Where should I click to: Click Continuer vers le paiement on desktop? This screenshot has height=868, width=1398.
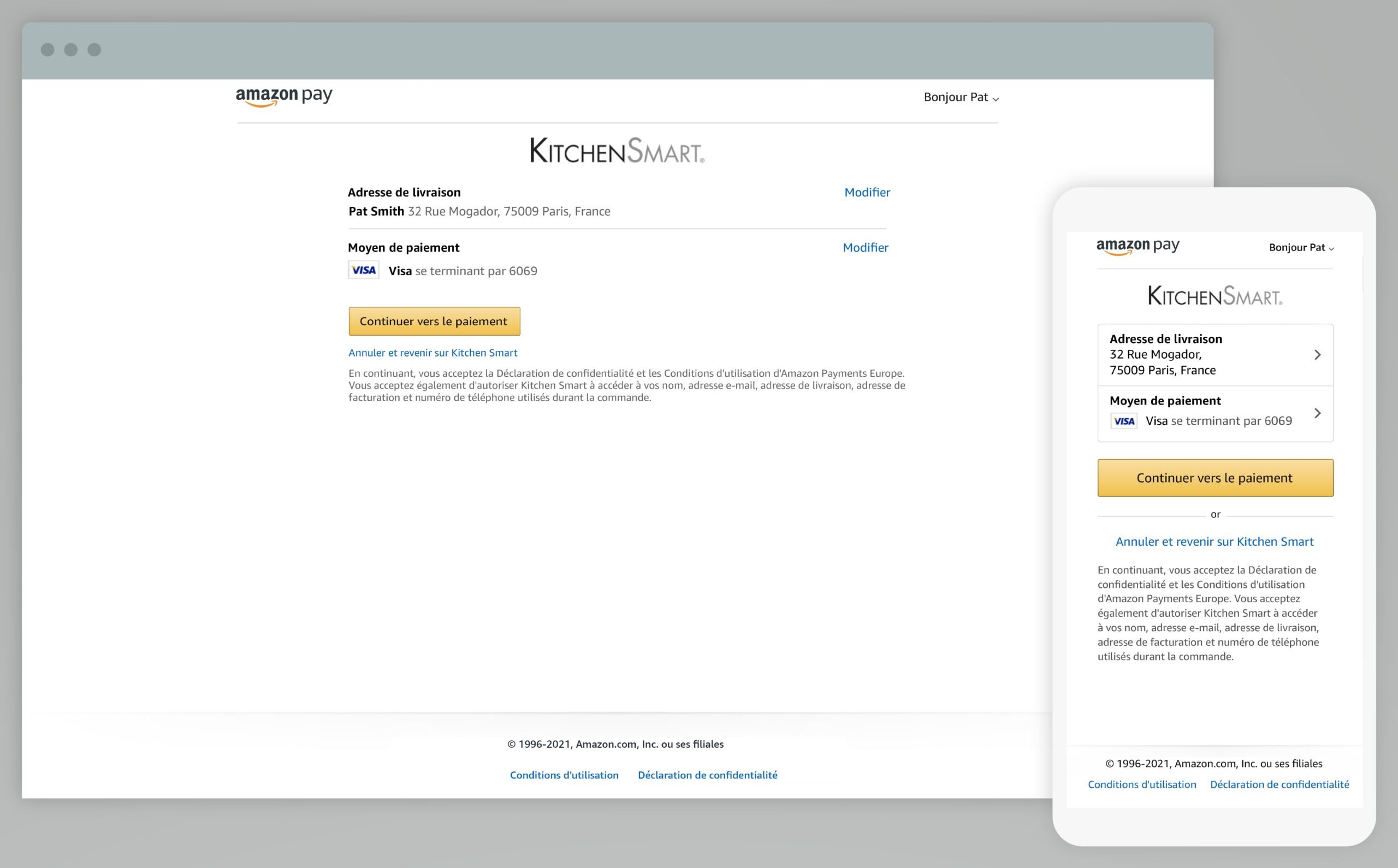(x=434, y=321)
